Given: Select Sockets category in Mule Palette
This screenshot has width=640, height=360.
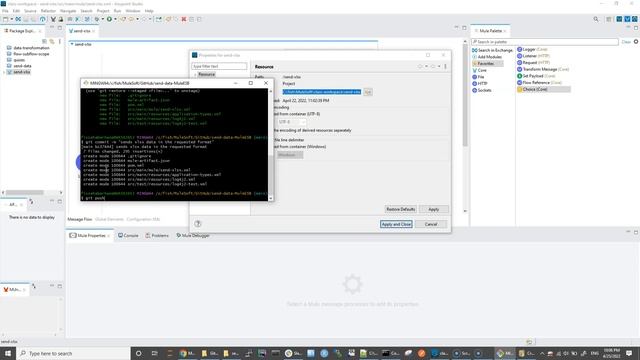Looking at the screenshot, I should [x=482, y=90].
